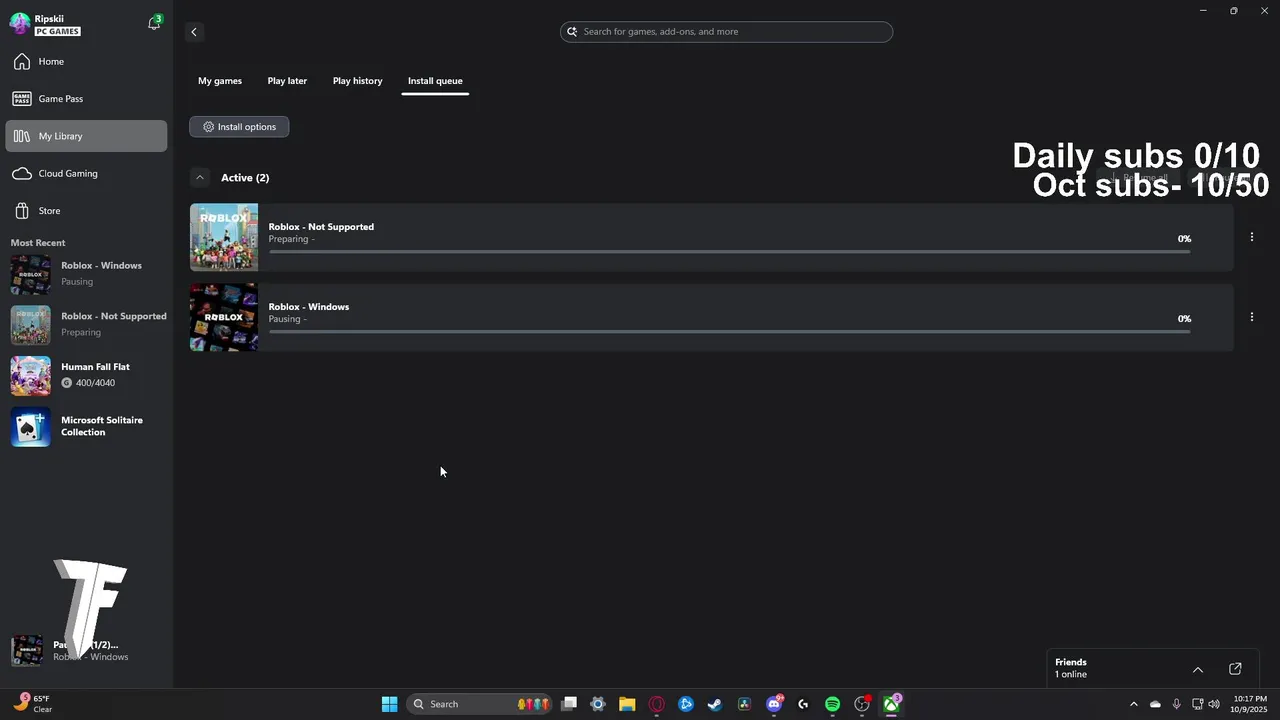This screenshot has height=720, width=1280.
Task: Open Roblox - Windows in Most Recent list
Action: [88, 274]
